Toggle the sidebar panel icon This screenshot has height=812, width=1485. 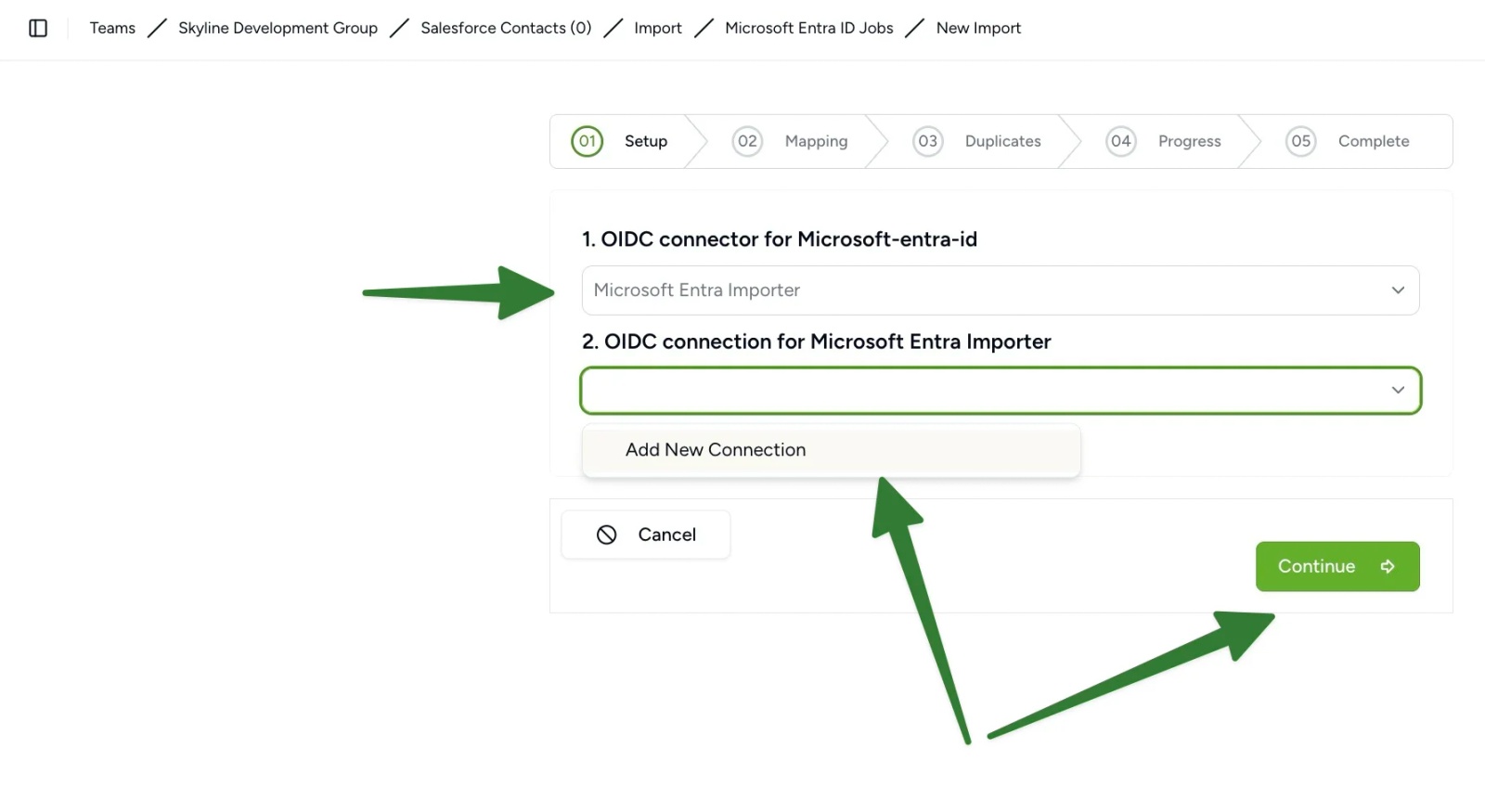click(x=38, y=28)
